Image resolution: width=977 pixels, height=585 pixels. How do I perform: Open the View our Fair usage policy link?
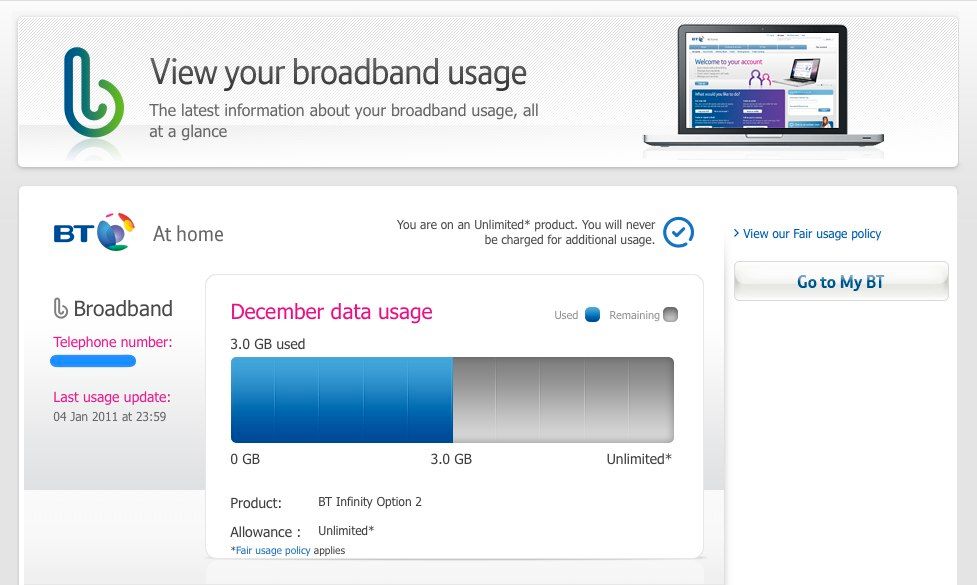point(812,234)
